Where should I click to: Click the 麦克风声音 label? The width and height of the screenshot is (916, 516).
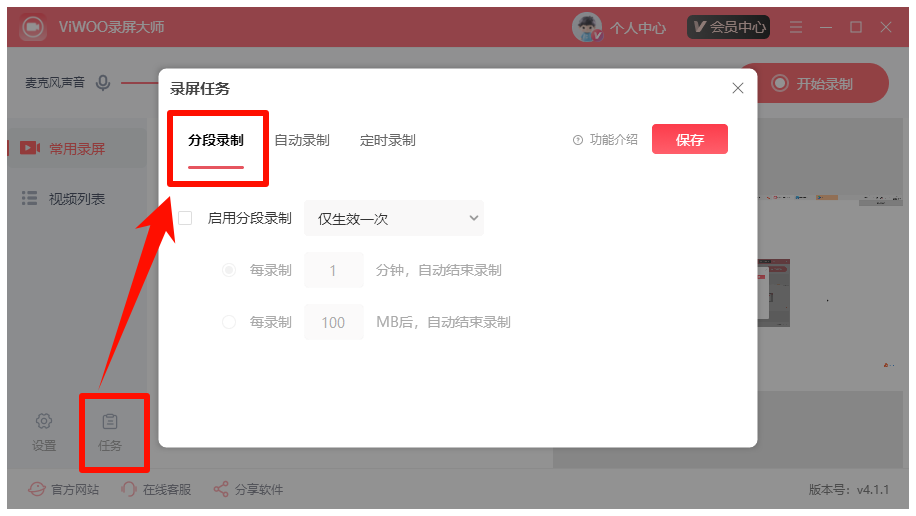click(55, 83)
